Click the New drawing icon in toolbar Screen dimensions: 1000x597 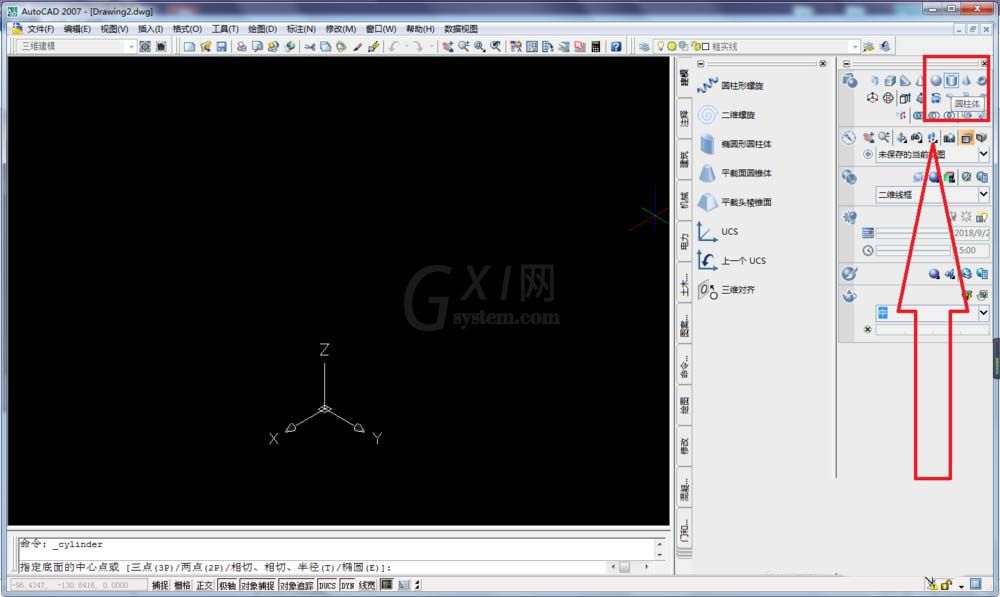pyautogui.click(x=189, y=47)
